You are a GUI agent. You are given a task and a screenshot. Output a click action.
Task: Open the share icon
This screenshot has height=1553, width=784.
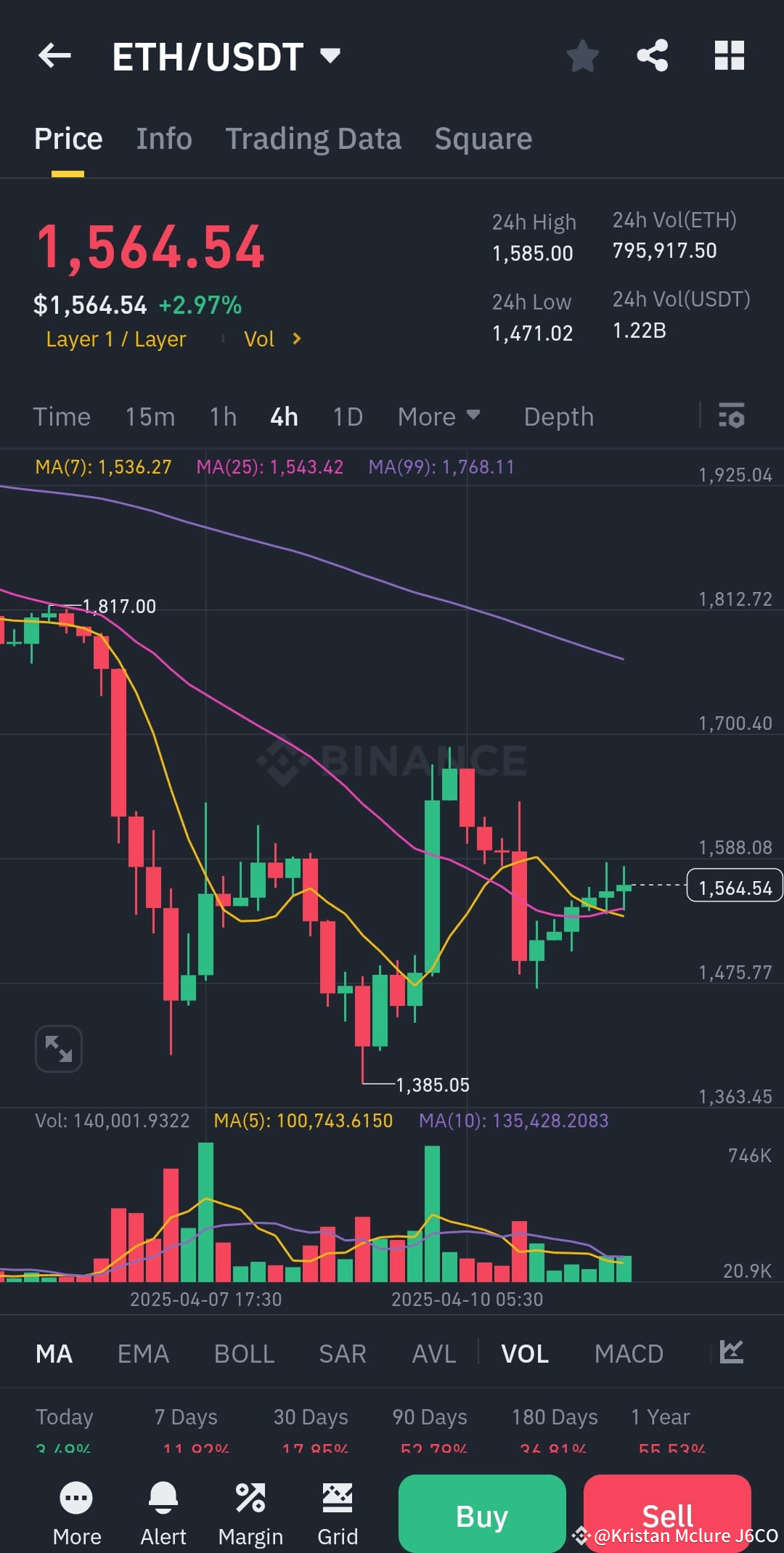652,56
